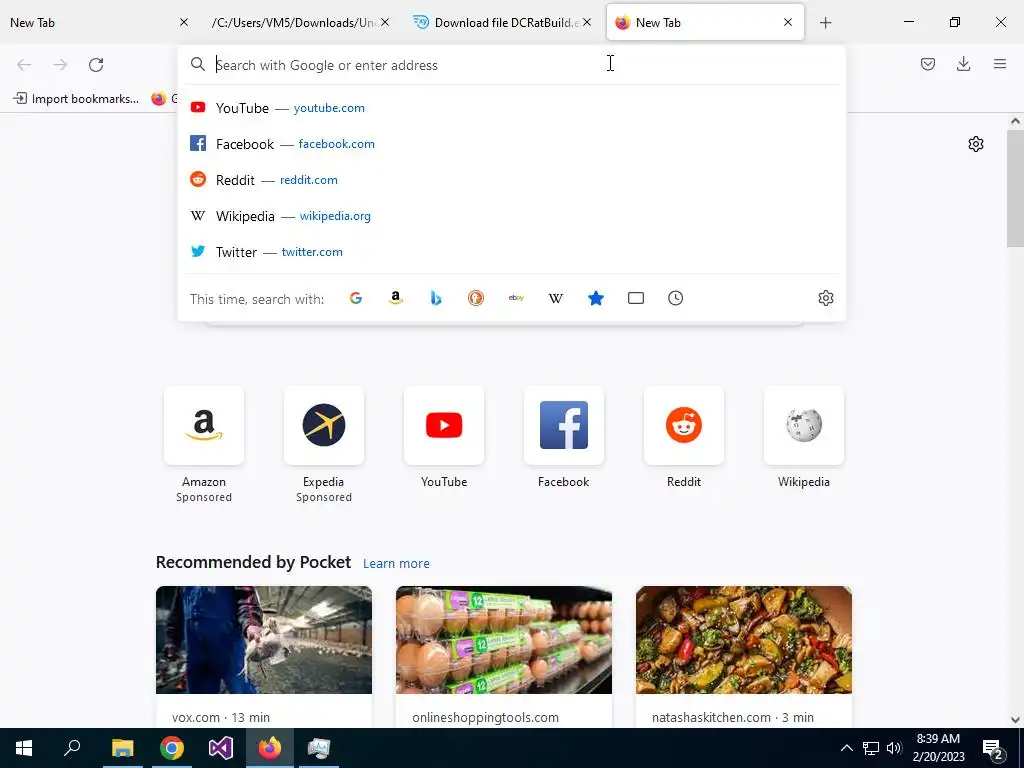1024x768 pixels.
Task: Search this time with Wikipedia icon
Action: point(556,298)
